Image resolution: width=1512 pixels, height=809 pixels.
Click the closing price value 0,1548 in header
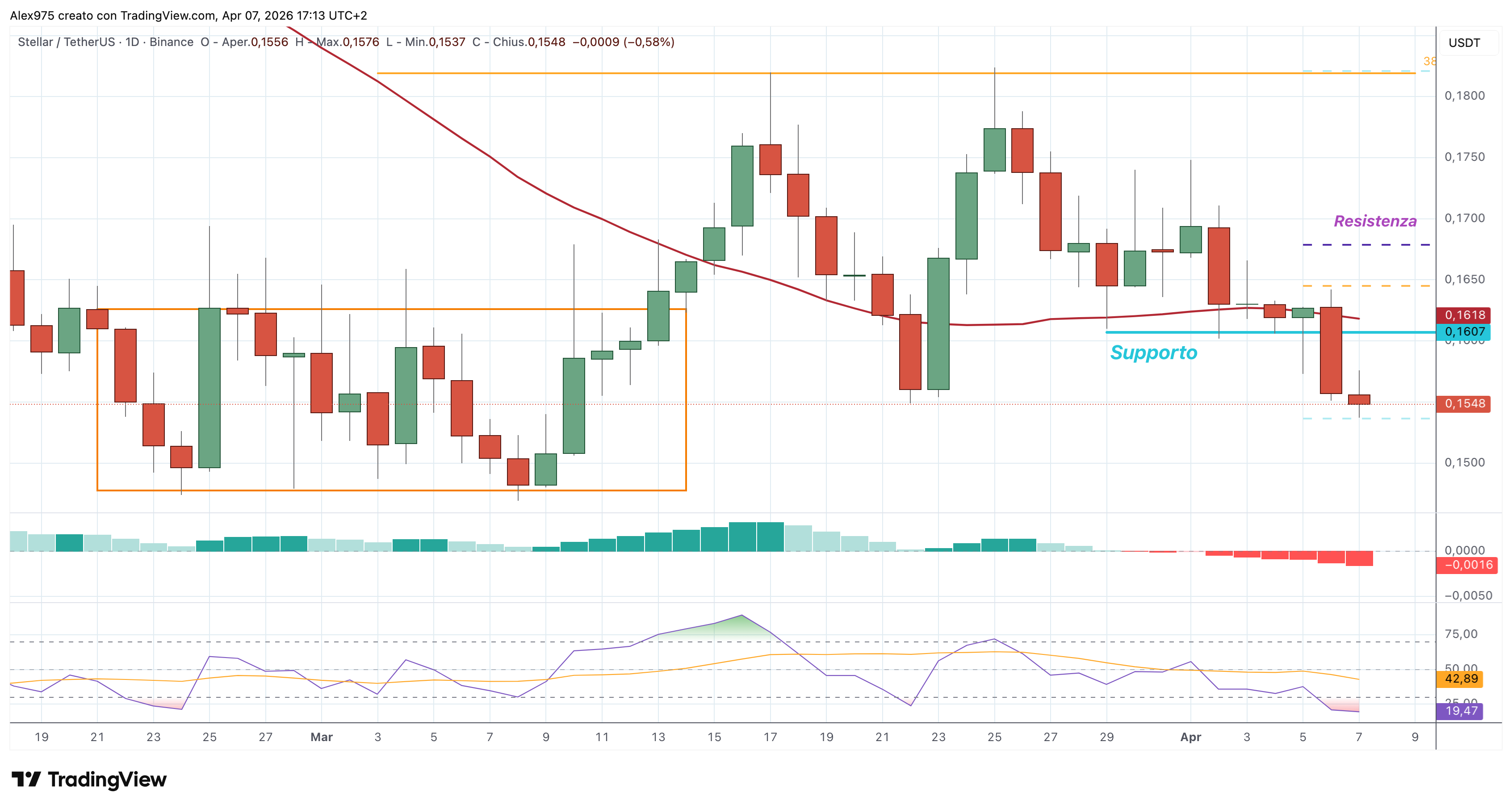pos(546,42)
